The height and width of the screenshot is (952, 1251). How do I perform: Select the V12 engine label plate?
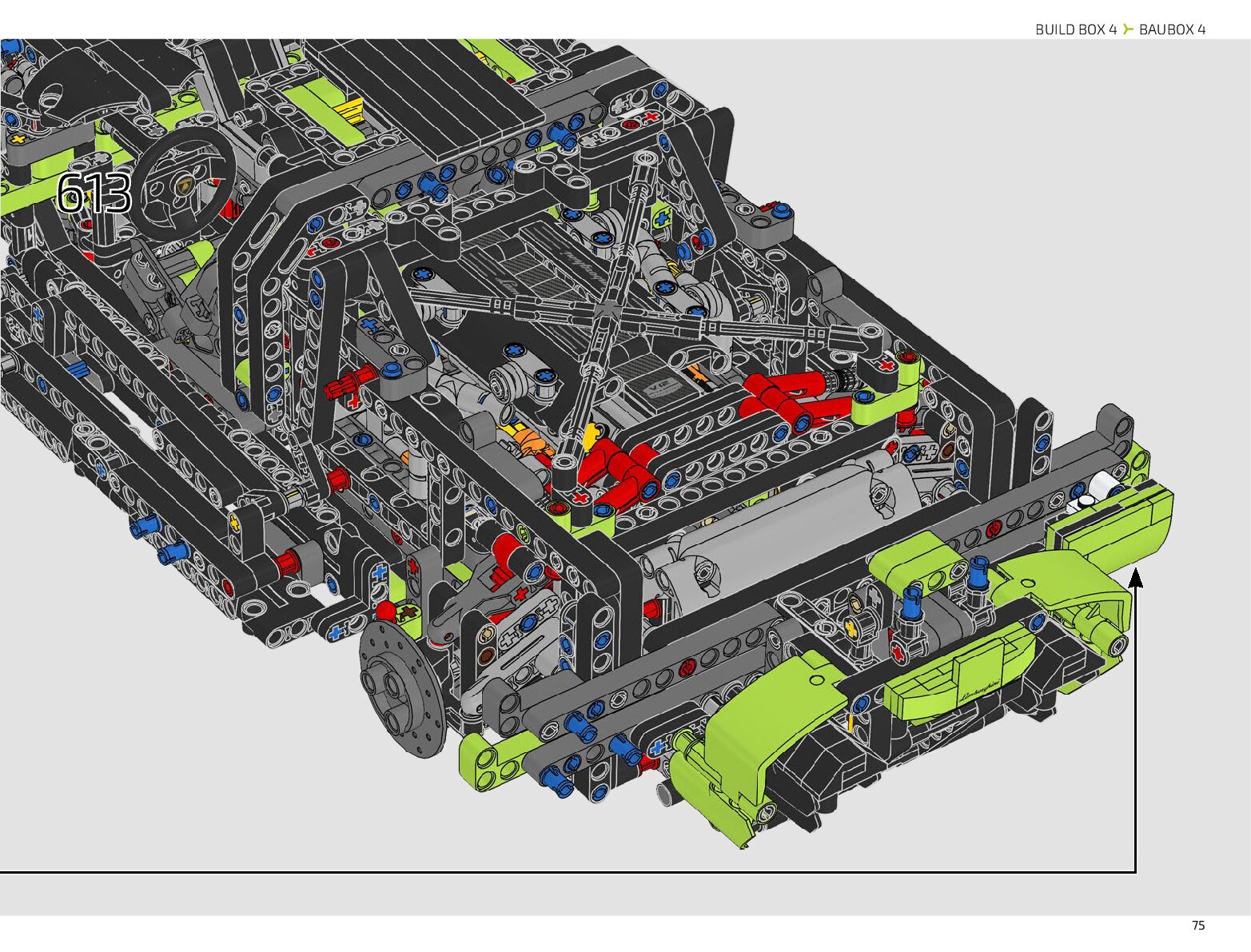tap(661, 388)
